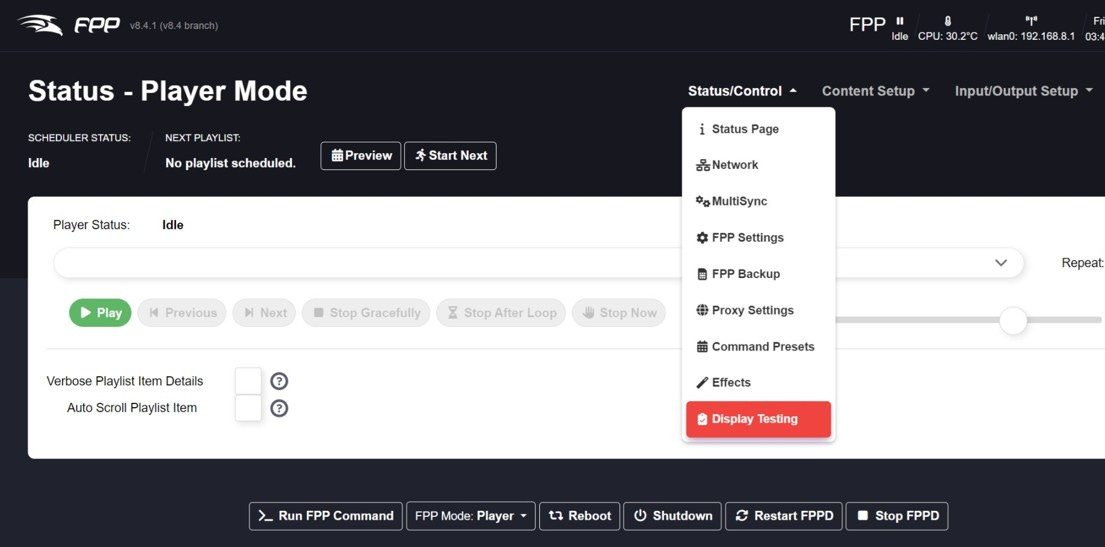This screenshot has height=547, width=1105.
Task: Open the highlighted Display Testing item
Action: click(758, 419)
